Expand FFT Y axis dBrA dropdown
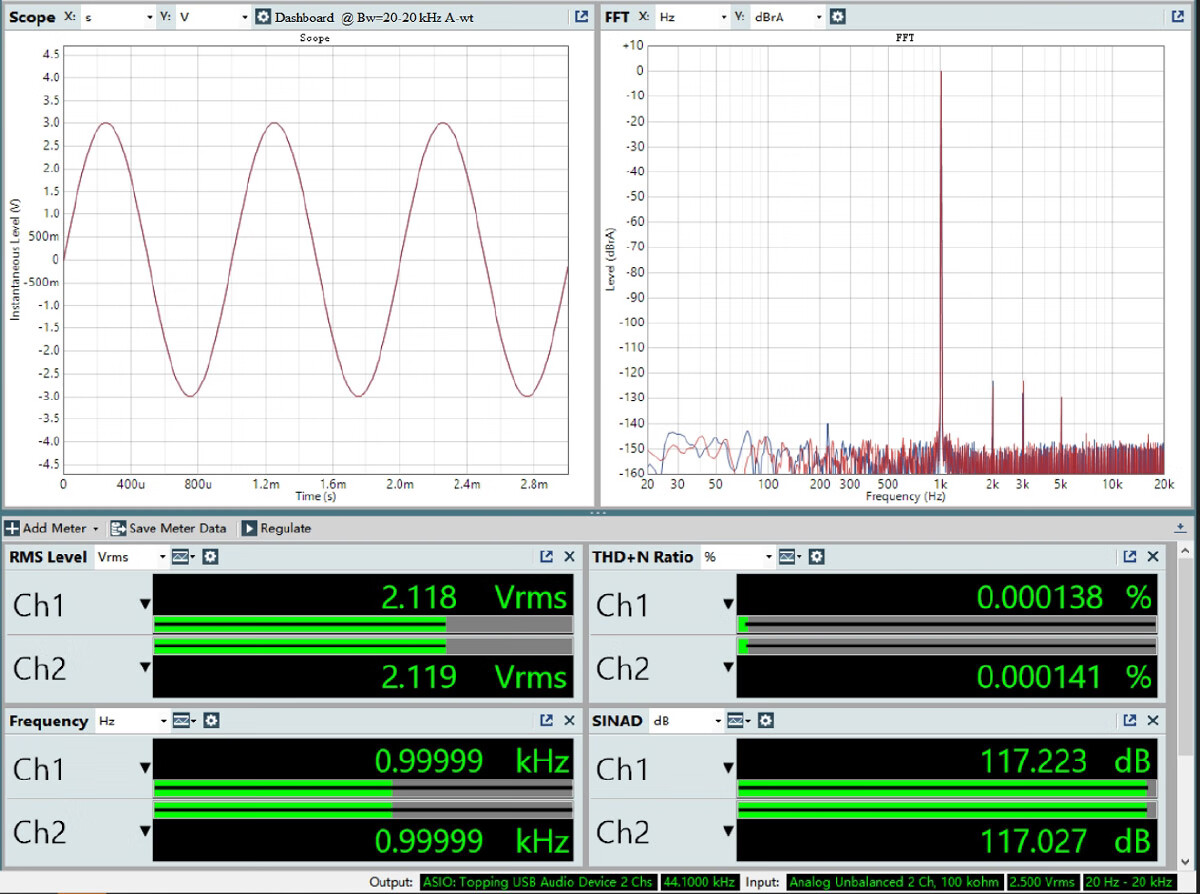Screen dimensions: 1200x894 [819, 17]
